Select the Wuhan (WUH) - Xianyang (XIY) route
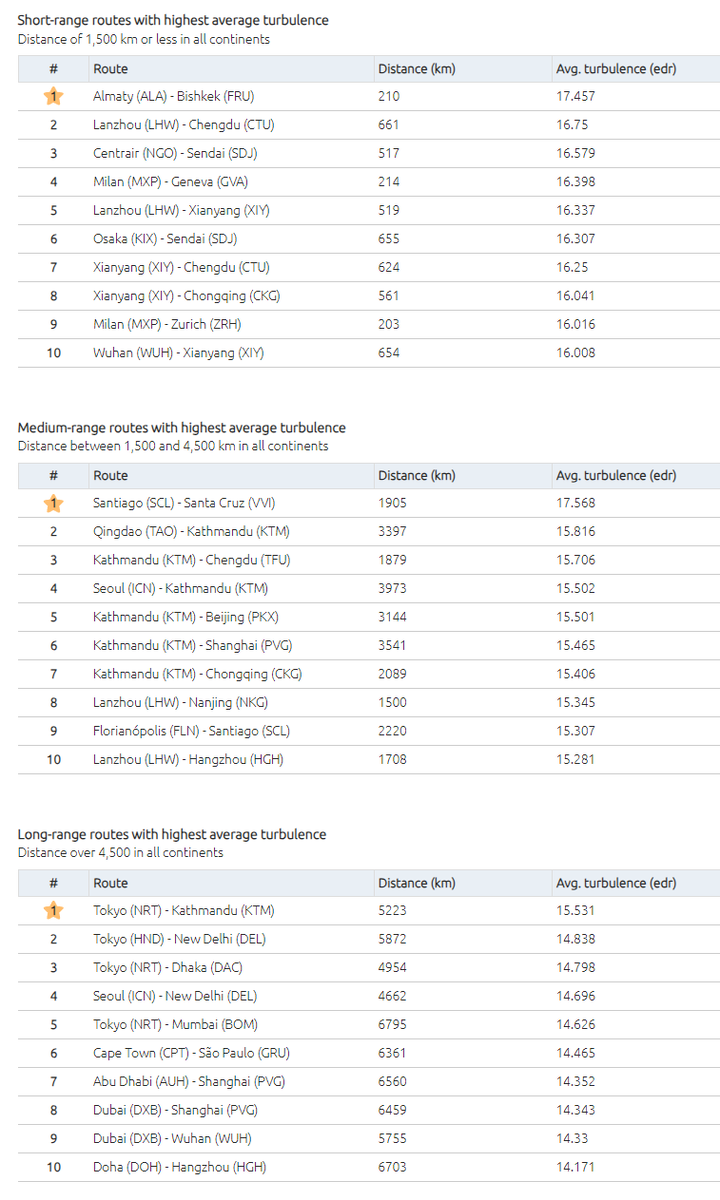The image size is (720, 1200). 178,353
